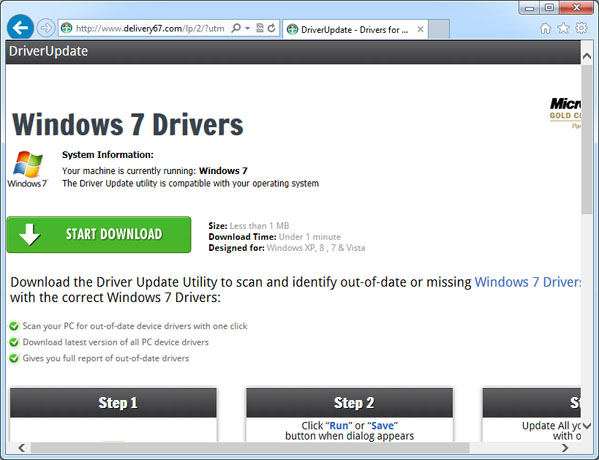Screen dimensions: 599x460
Task: Close the DriverUpdate tab
Action: point(420,29)
